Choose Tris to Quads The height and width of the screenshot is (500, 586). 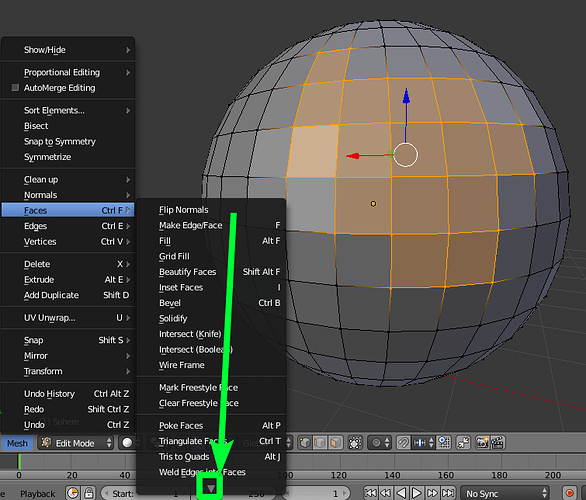(x=211, y=457)
